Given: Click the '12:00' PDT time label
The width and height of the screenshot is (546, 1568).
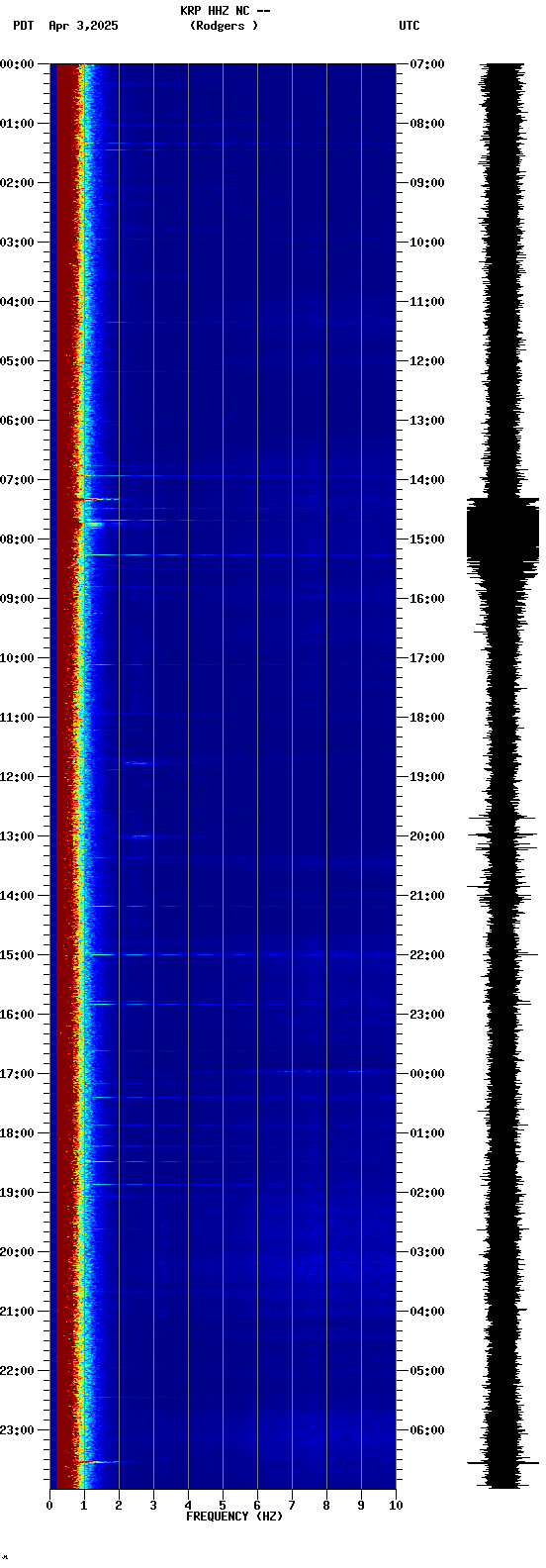Looking at the screenshot, I should point(17,777).
